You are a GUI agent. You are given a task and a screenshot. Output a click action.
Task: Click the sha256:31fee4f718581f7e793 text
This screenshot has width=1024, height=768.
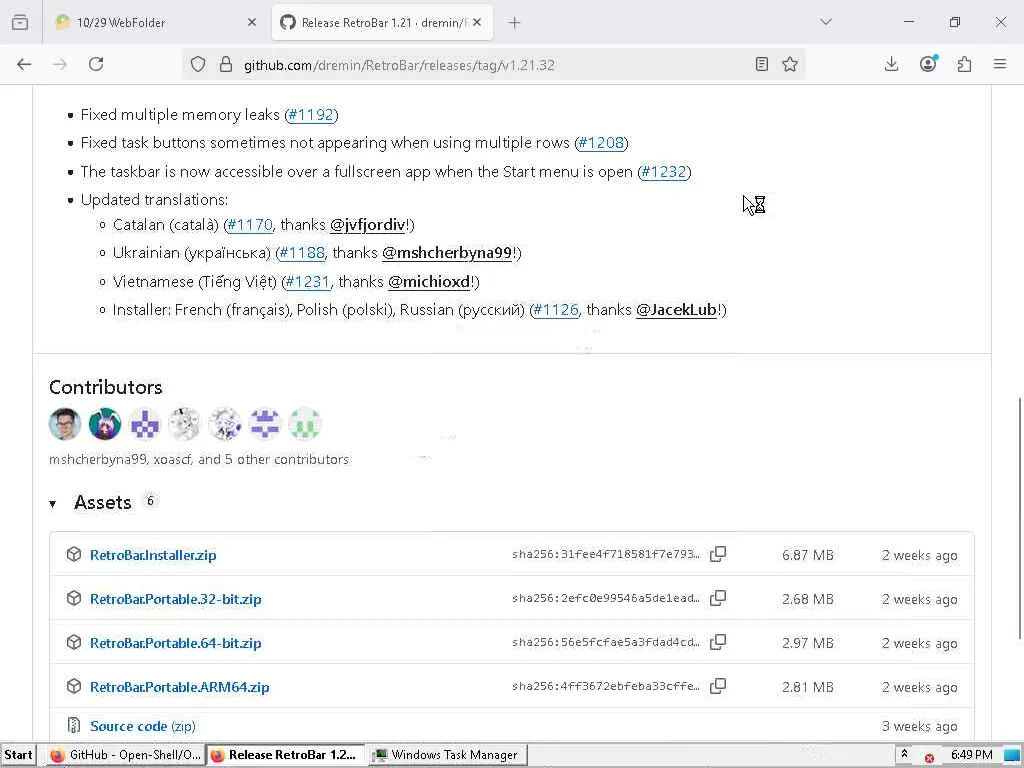click(605, 554)
